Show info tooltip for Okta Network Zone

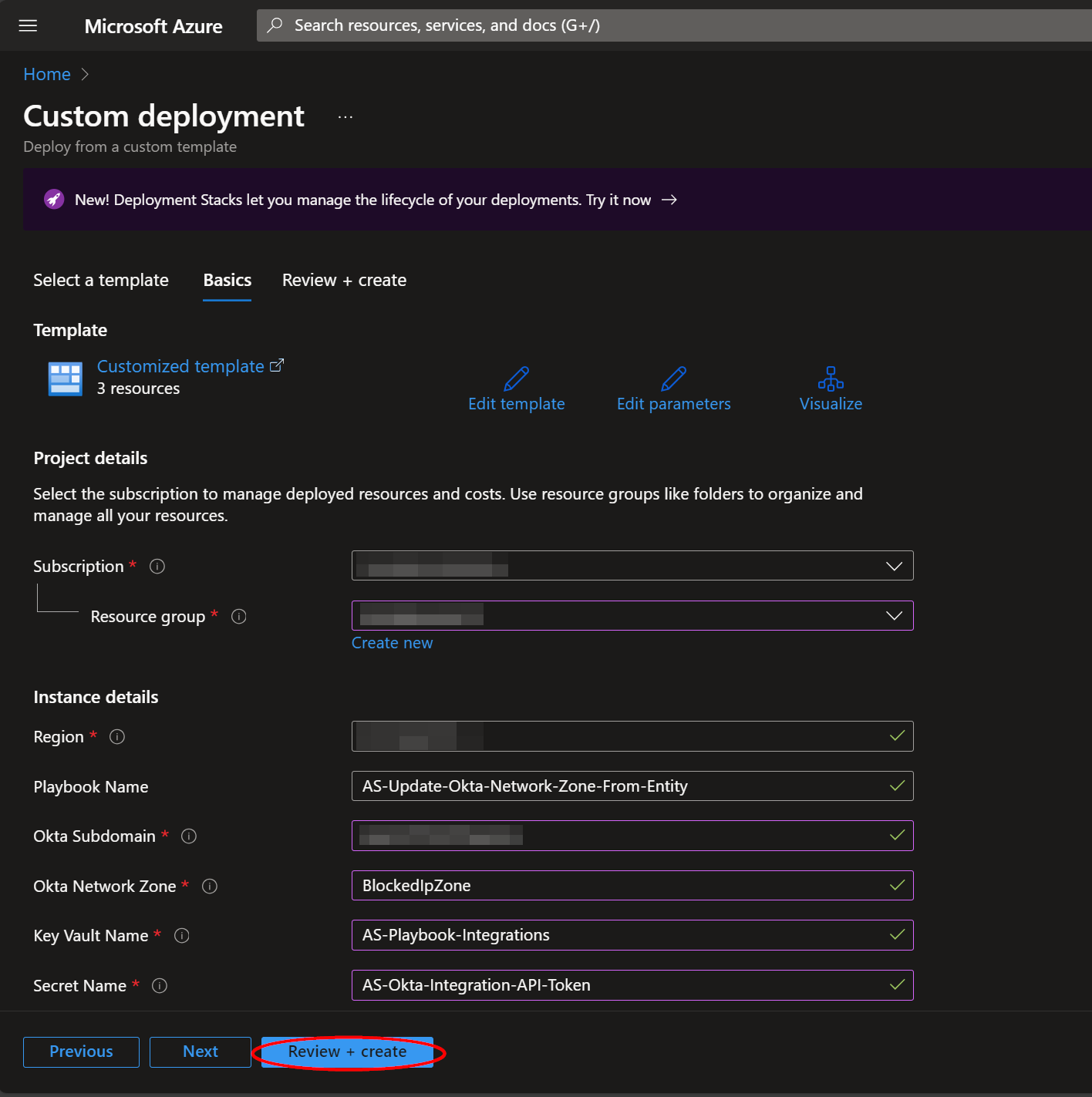pyautogui.click(x=210, y=887)
